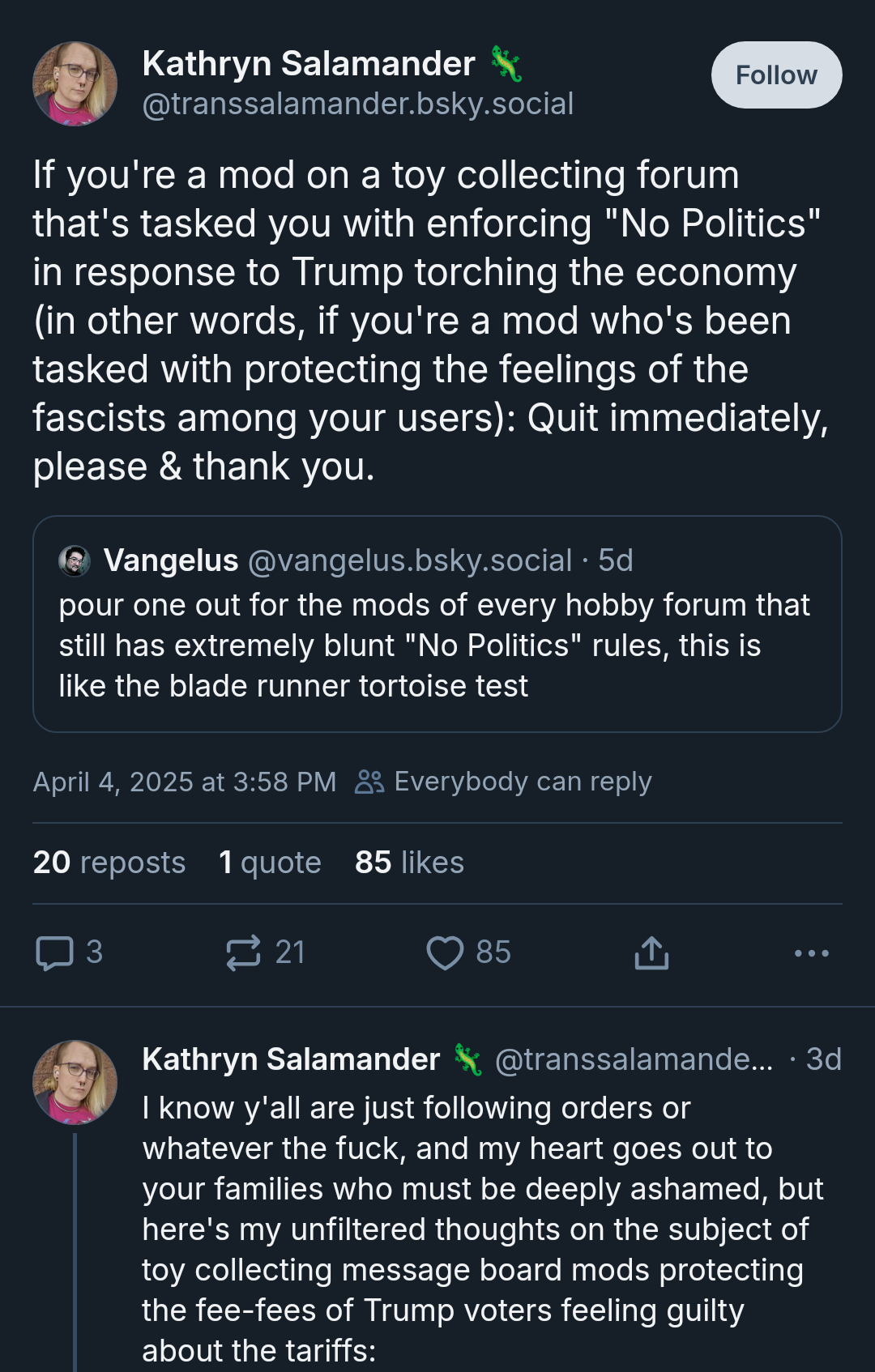Tap the repost arrows icon

point(244,952)
